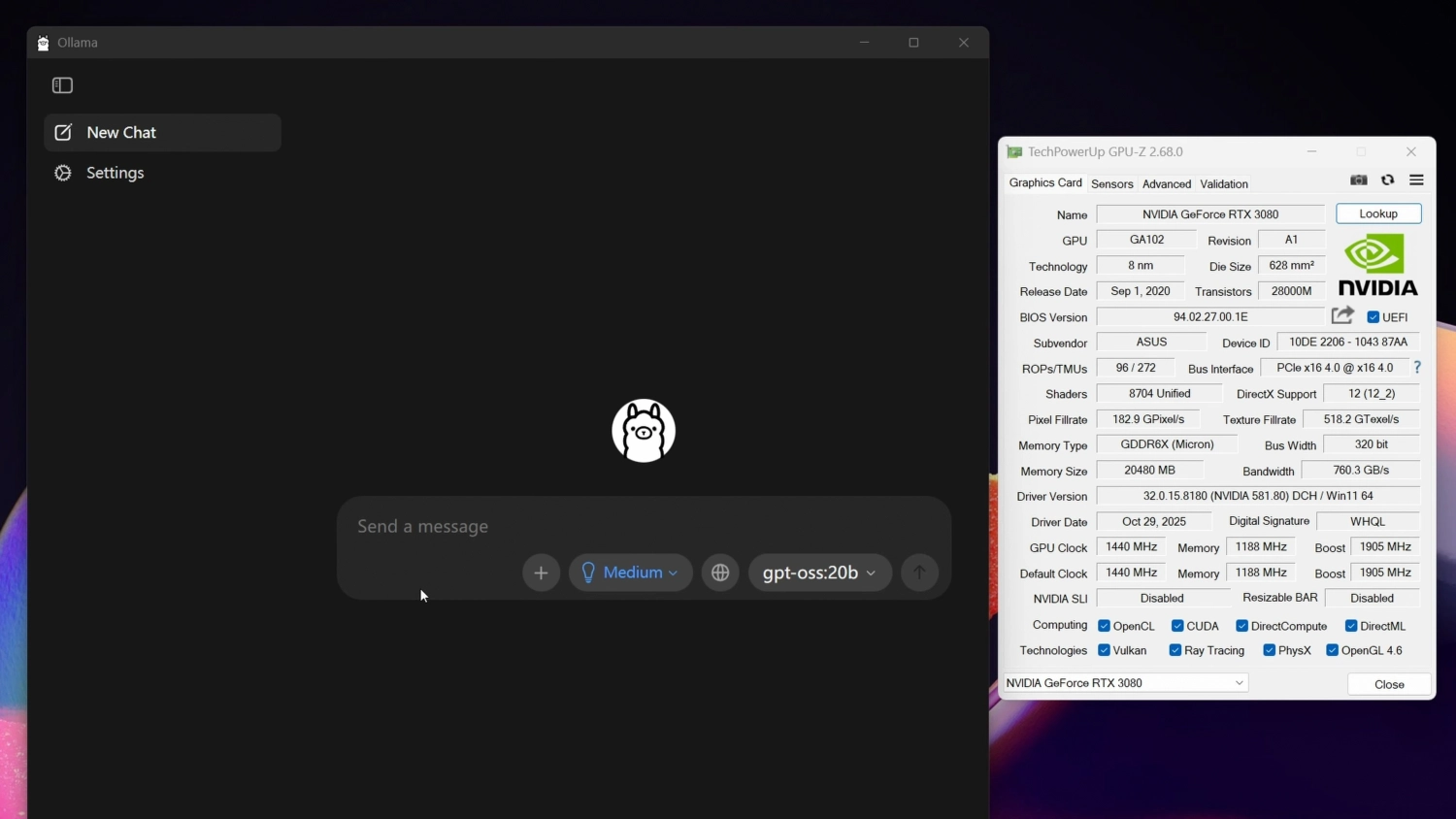Image resolution: width=1456 pixels, height=819 pixels.
Task: Click the BIOS export share icon
Action: point(1342,315)
